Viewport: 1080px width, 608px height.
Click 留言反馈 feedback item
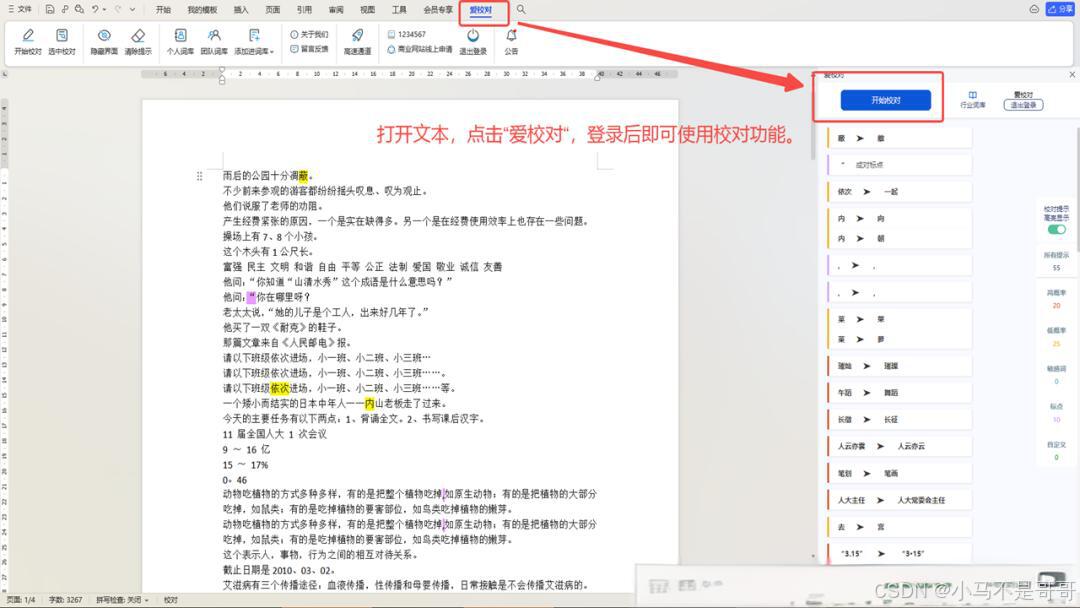click(x=309, y=49)
